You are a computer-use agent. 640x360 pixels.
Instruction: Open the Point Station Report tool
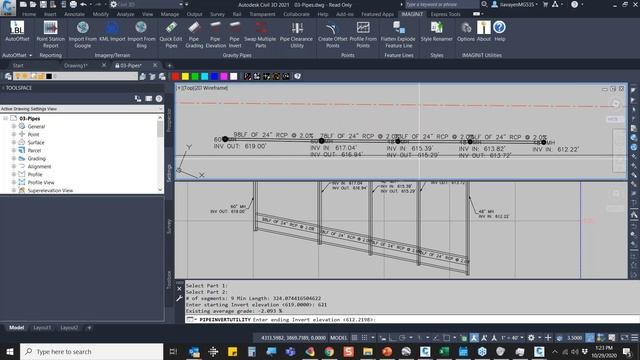tap(51, 35)
